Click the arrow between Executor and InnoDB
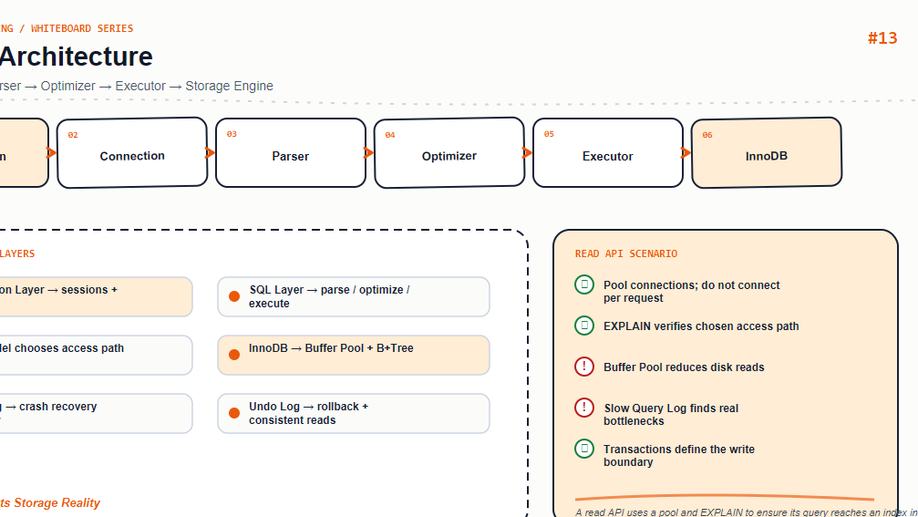 686,153
